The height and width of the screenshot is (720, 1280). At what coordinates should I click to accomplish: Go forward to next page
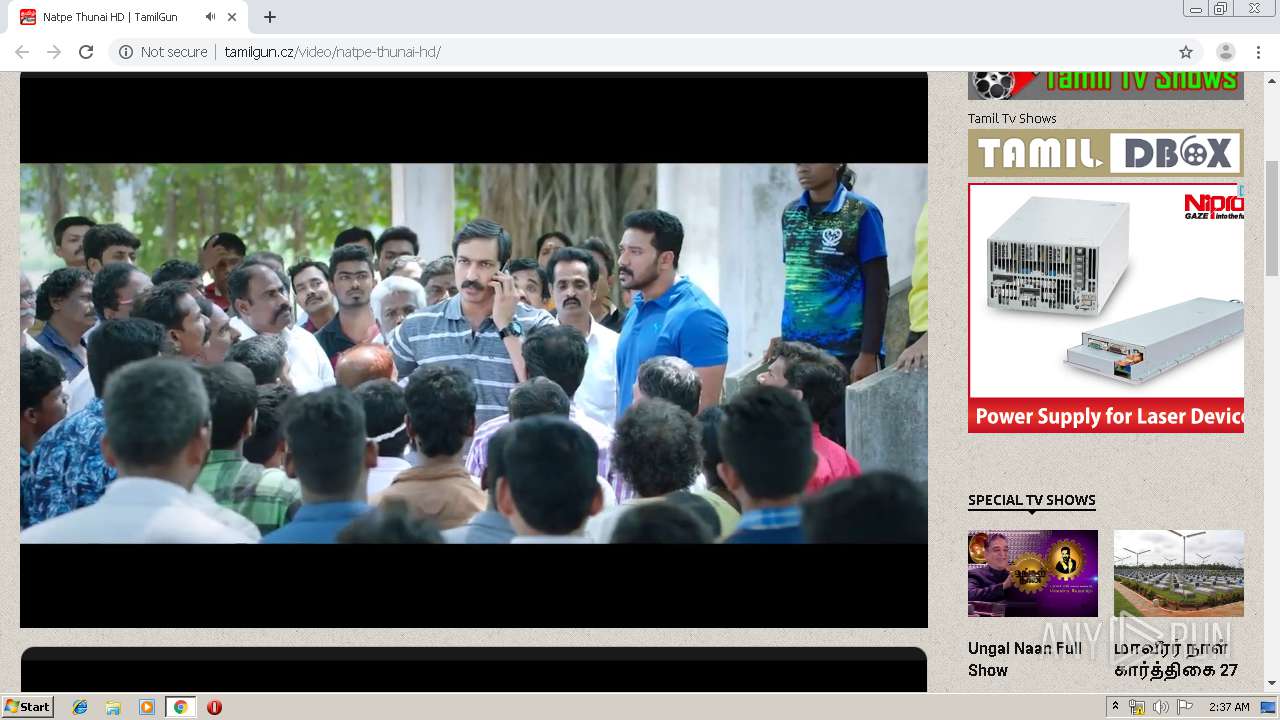[54, 52]
